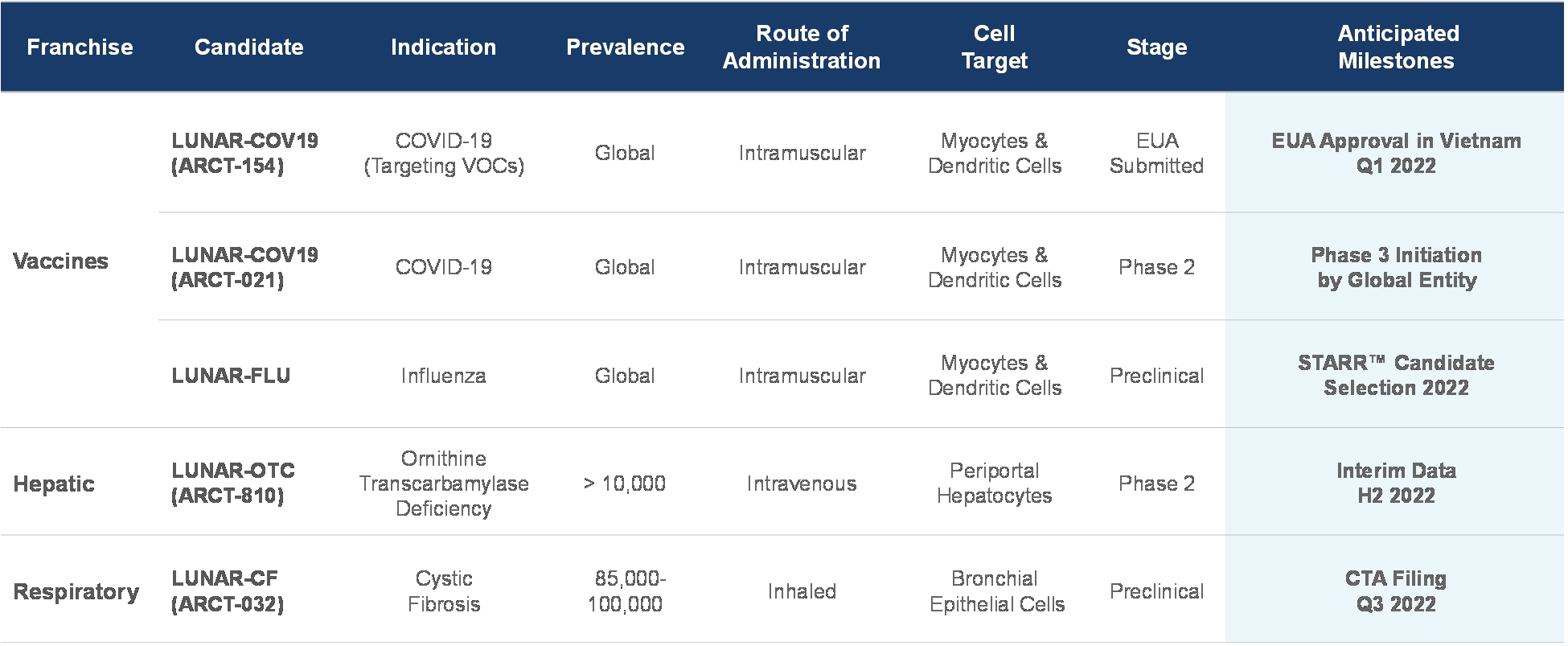The width and height of the screenshot is (1568, 646).
Task: Select the LUNAR-COV19 (ARCT-021) candidate cell
Action: pyautogui.click(x=244, y=267)
